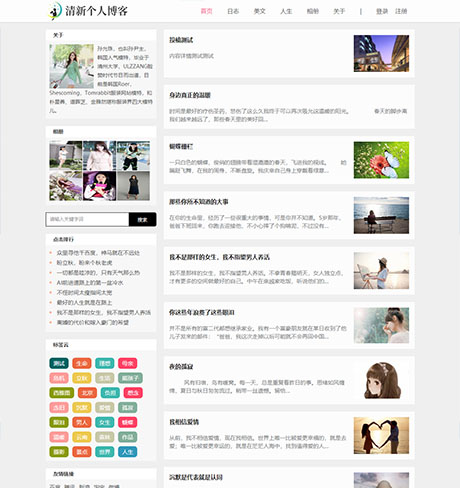Image resolution: width=460 pixels, height=488 pixels.
Task: Select the teal 理想 tag
Action: tap(105, 363)
